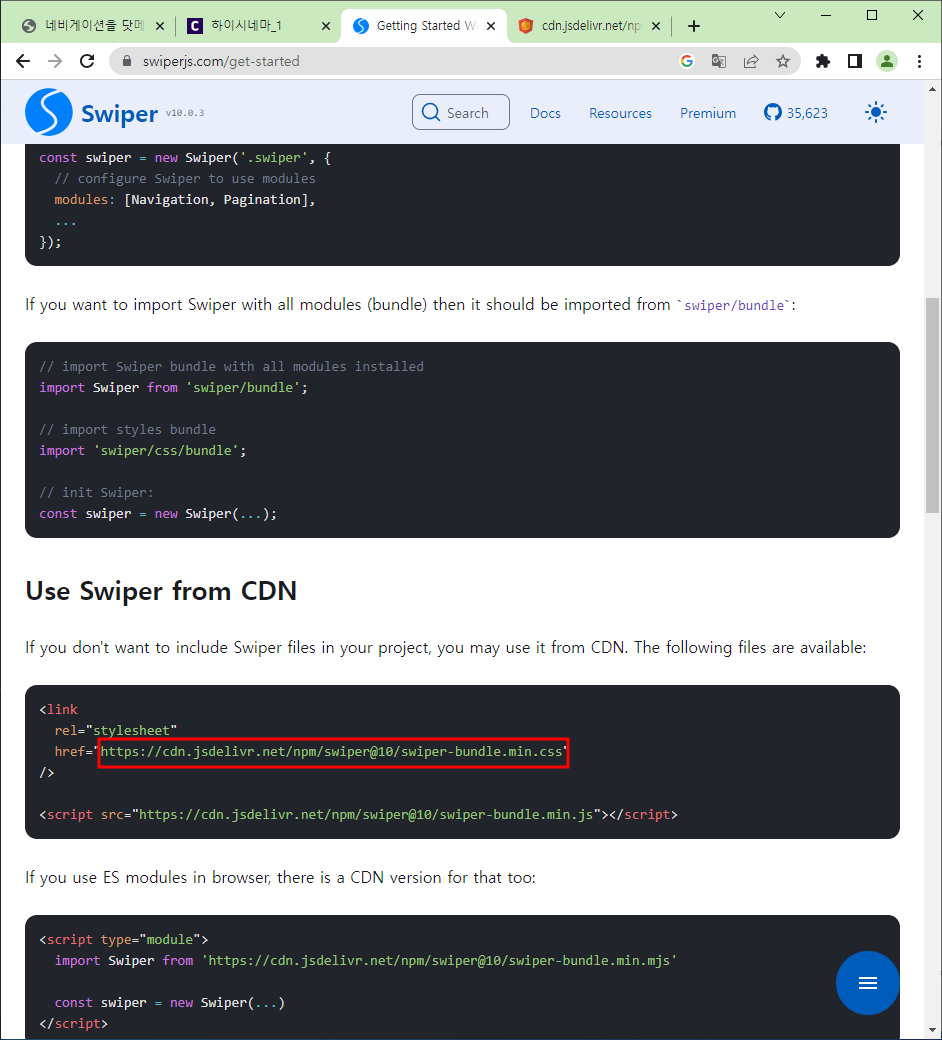Click the swiper-bundle.min.js script URL
The height and width of the screenshot is (1040, 942).
(x=366, y=814)
